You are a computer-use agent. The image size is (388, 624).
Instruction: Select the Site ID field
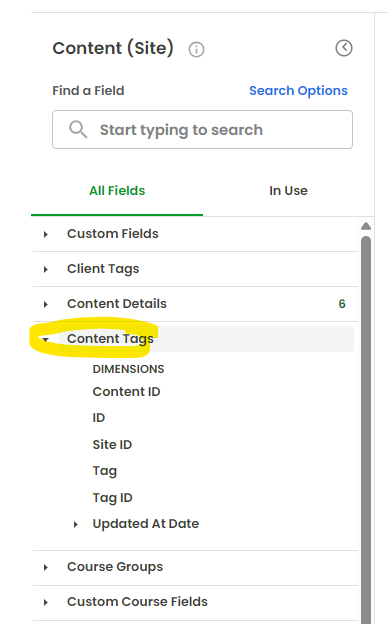pyautogui.click(x=112, y=445)
